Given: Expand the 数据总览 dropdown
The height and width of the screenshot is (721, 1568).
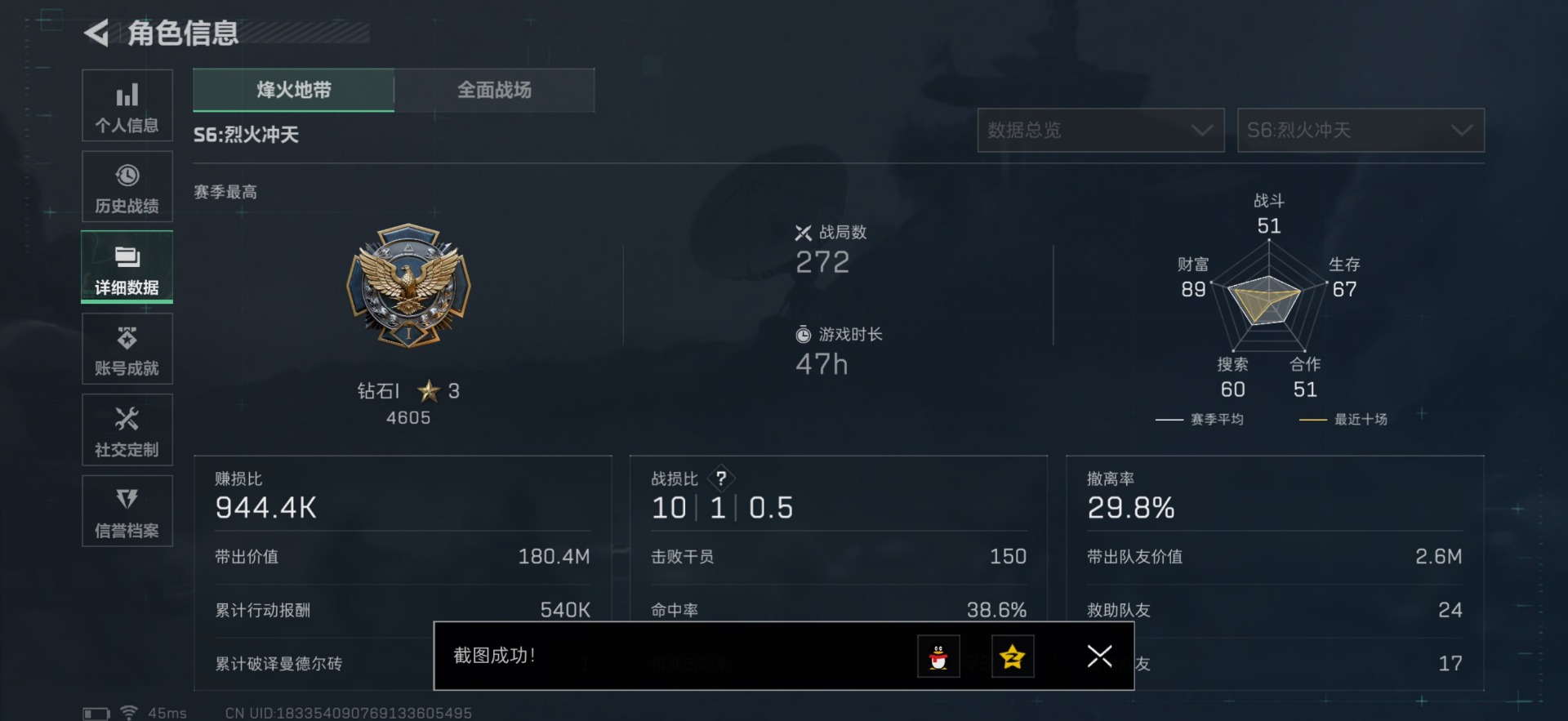Looking at the screenshot, I should coord(1100,131).
